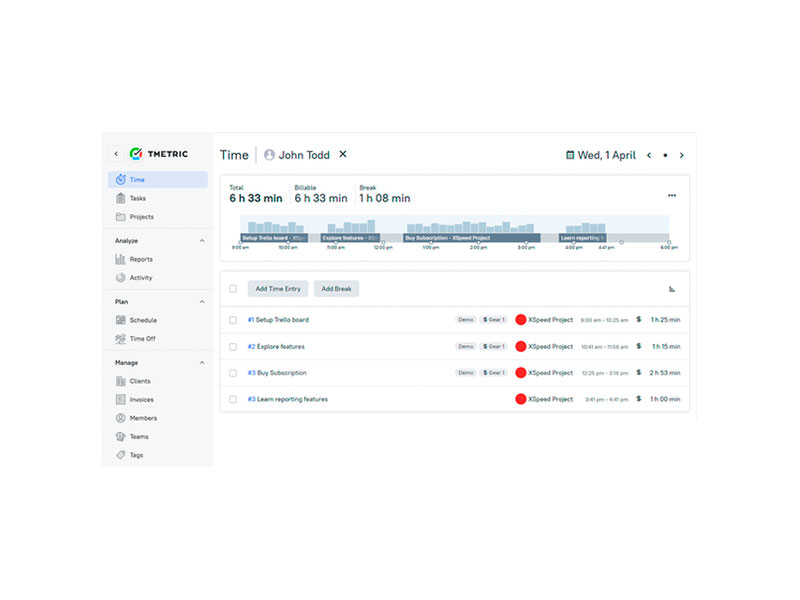800x600 pixels.
Task: Click the Members icon in sidebar
Action: point(120,418)
